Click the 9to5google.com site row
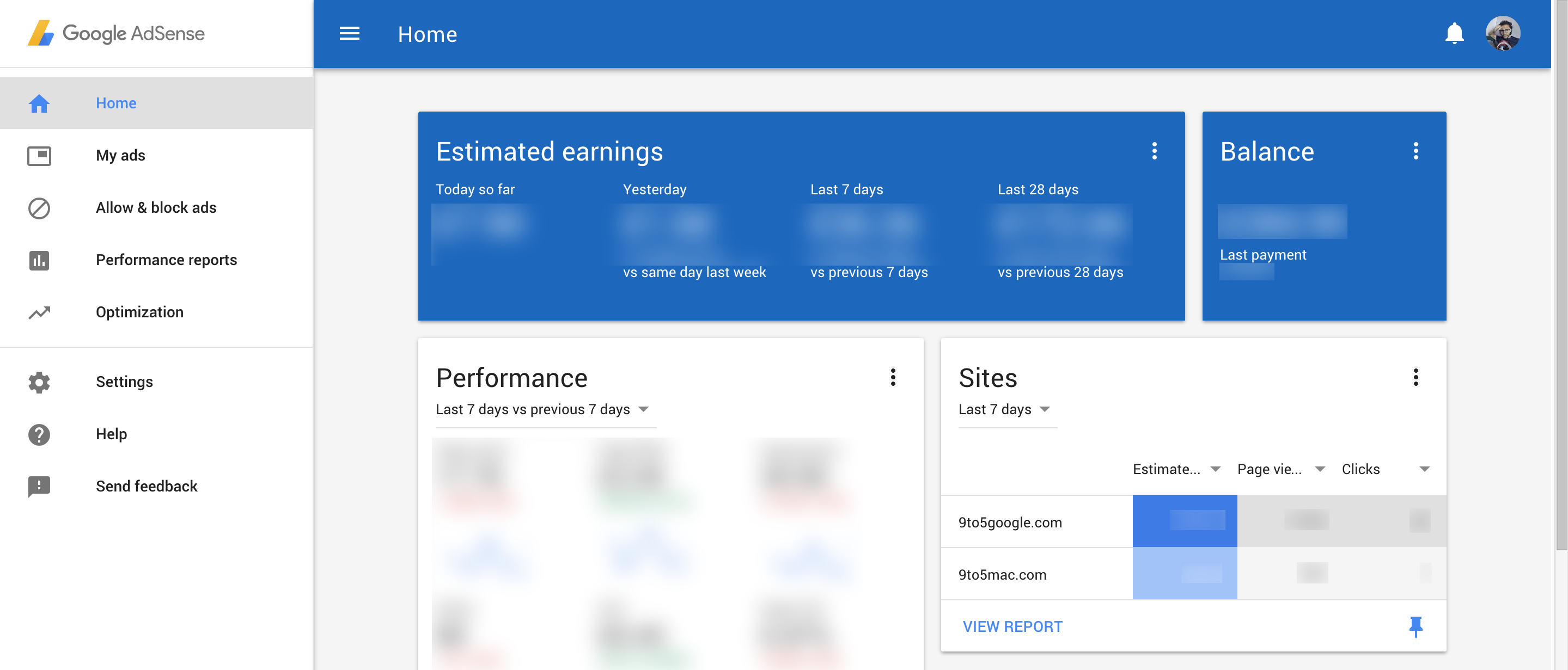 point(1010,522)
